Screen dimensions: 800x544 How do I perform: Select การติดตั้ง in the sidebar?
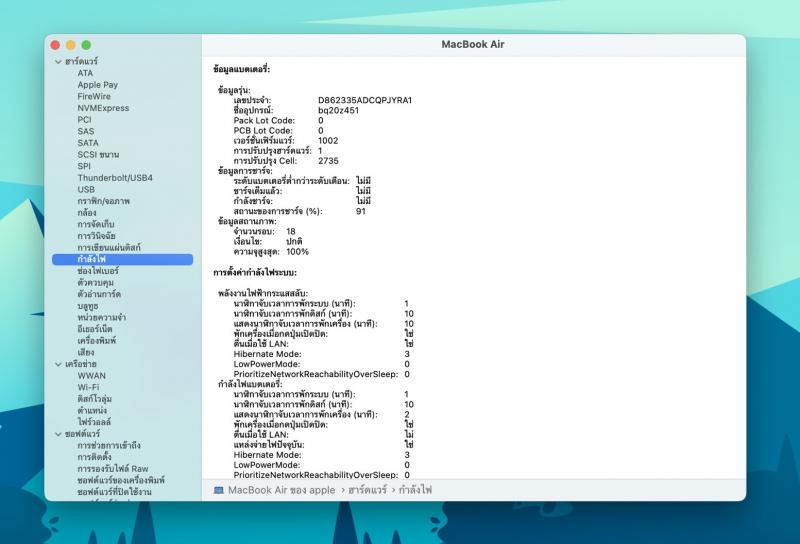point(94,457)
